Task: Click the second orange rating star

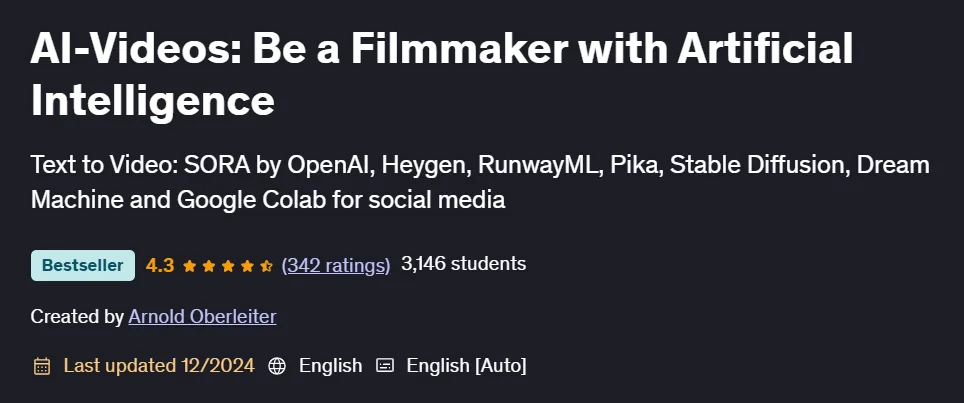Action: pyautogui.click(x=208, y=265)
